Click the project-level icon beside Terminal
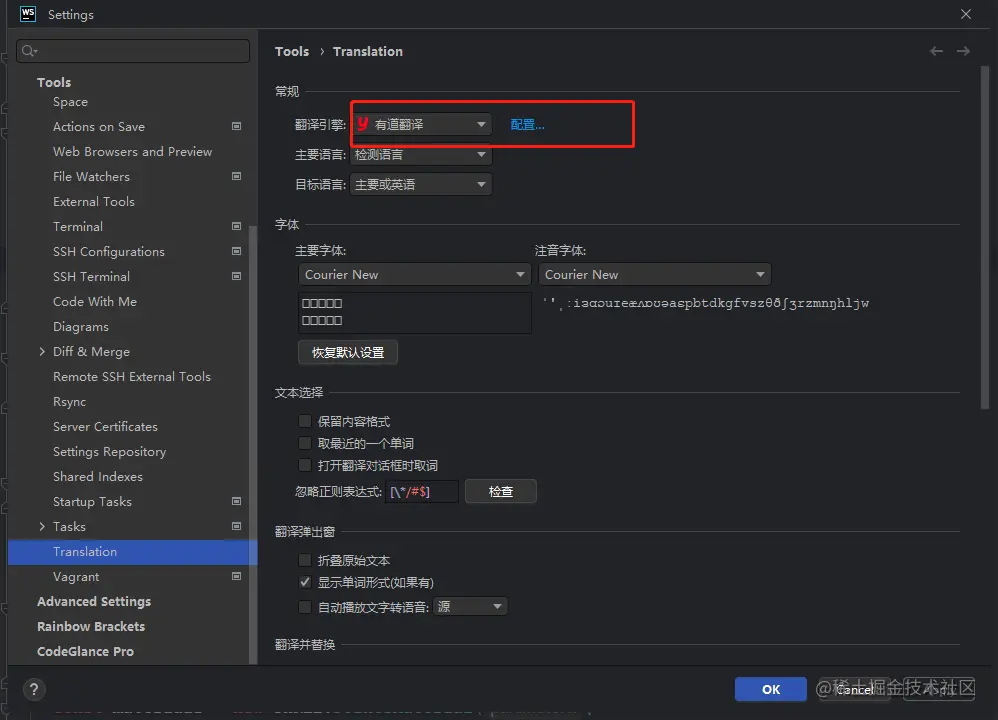Screen dimensions: 998x720 (236, 226)
